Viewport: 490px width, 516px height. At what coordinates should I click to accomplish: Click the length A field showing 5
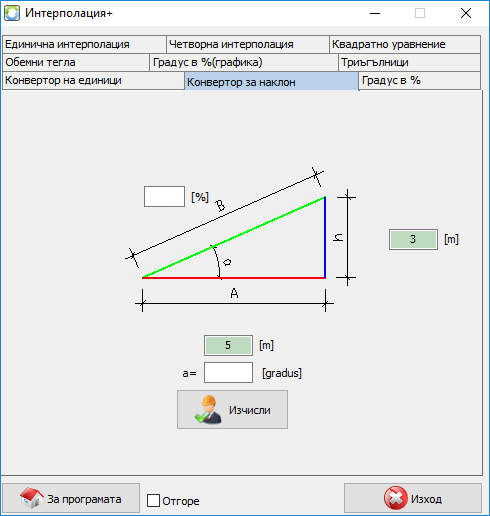point(228,345)
